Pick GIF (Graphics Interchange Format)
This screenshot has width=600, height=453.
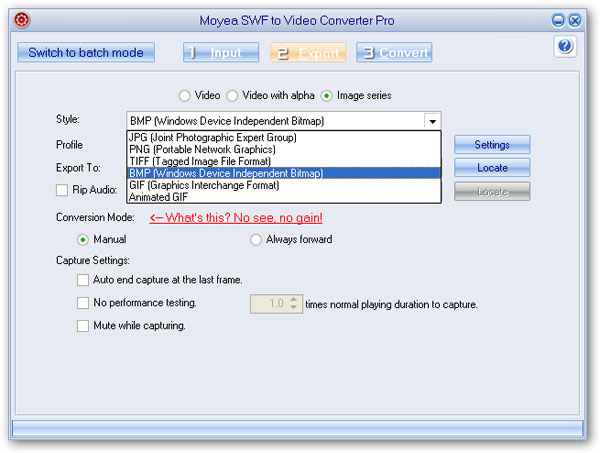[284, 185]
